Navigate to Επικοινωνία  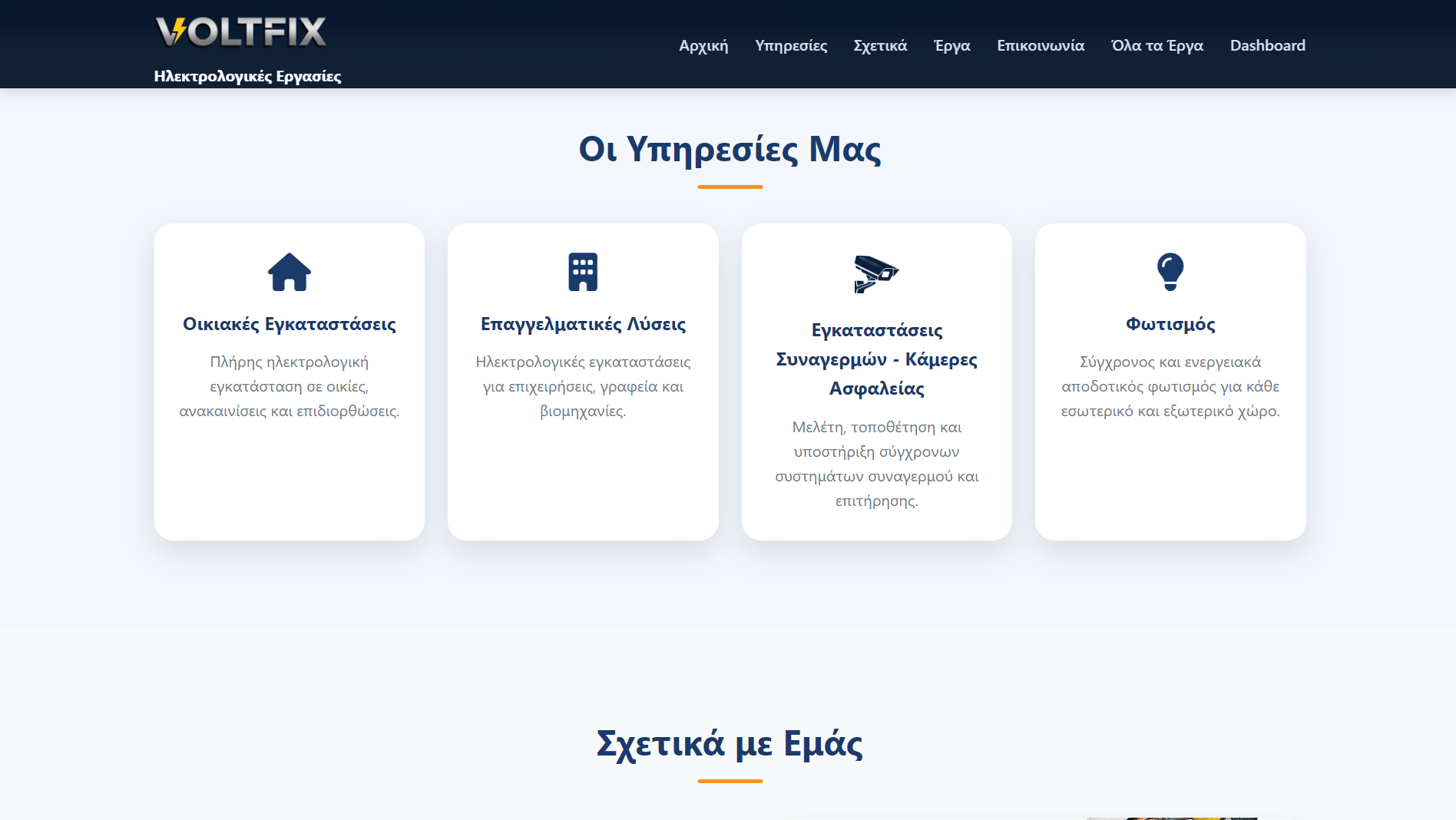pyautogui.click(x=1041, y=45)
